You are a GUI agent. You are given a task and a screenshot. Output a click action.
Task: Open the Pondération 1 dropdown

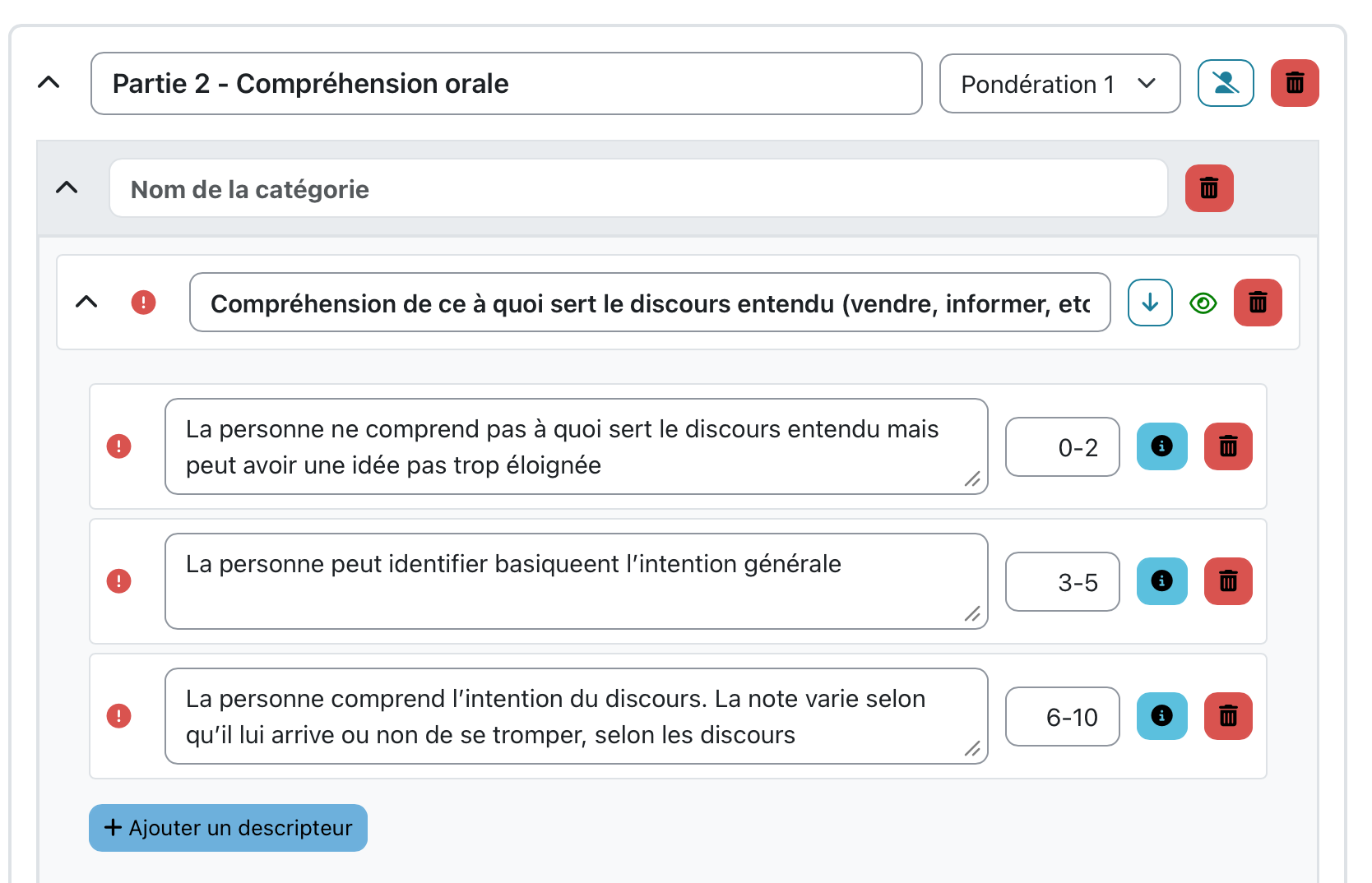click(1059, 84)
